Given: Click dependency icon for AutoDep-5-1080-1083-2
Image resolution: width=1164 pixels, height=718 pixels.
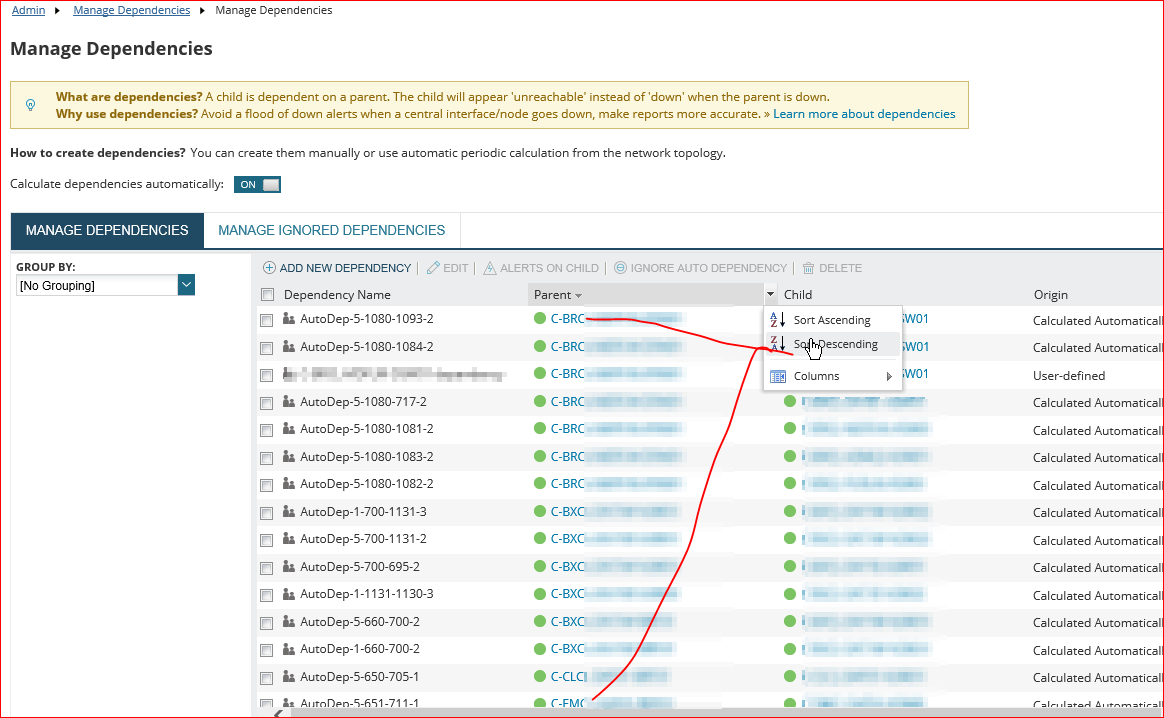Looking at the screenshot, I should click(289, 457).
